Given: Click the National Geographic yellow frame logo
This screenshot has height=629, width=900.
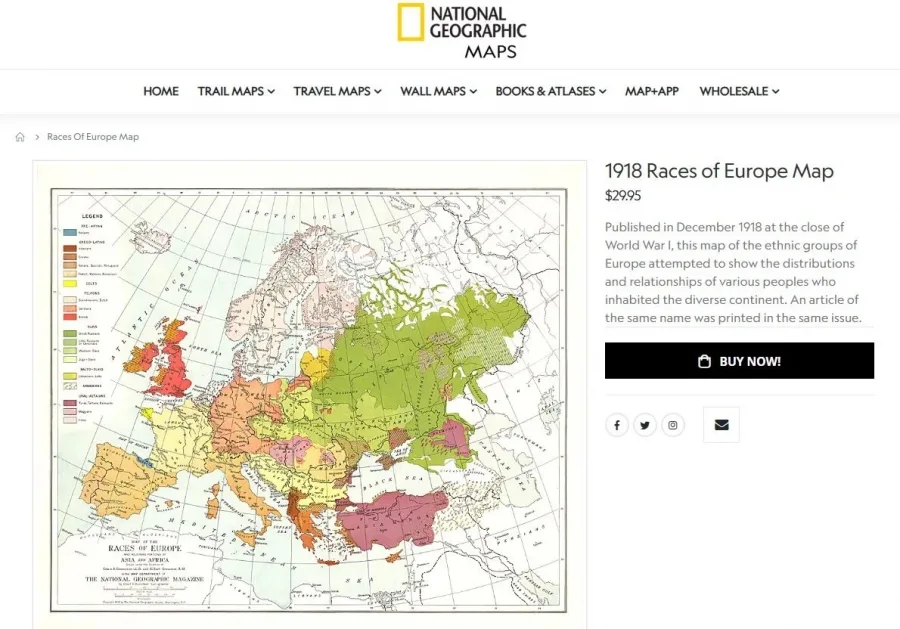Looking at the screenshot, I should [x=410, y=22].
